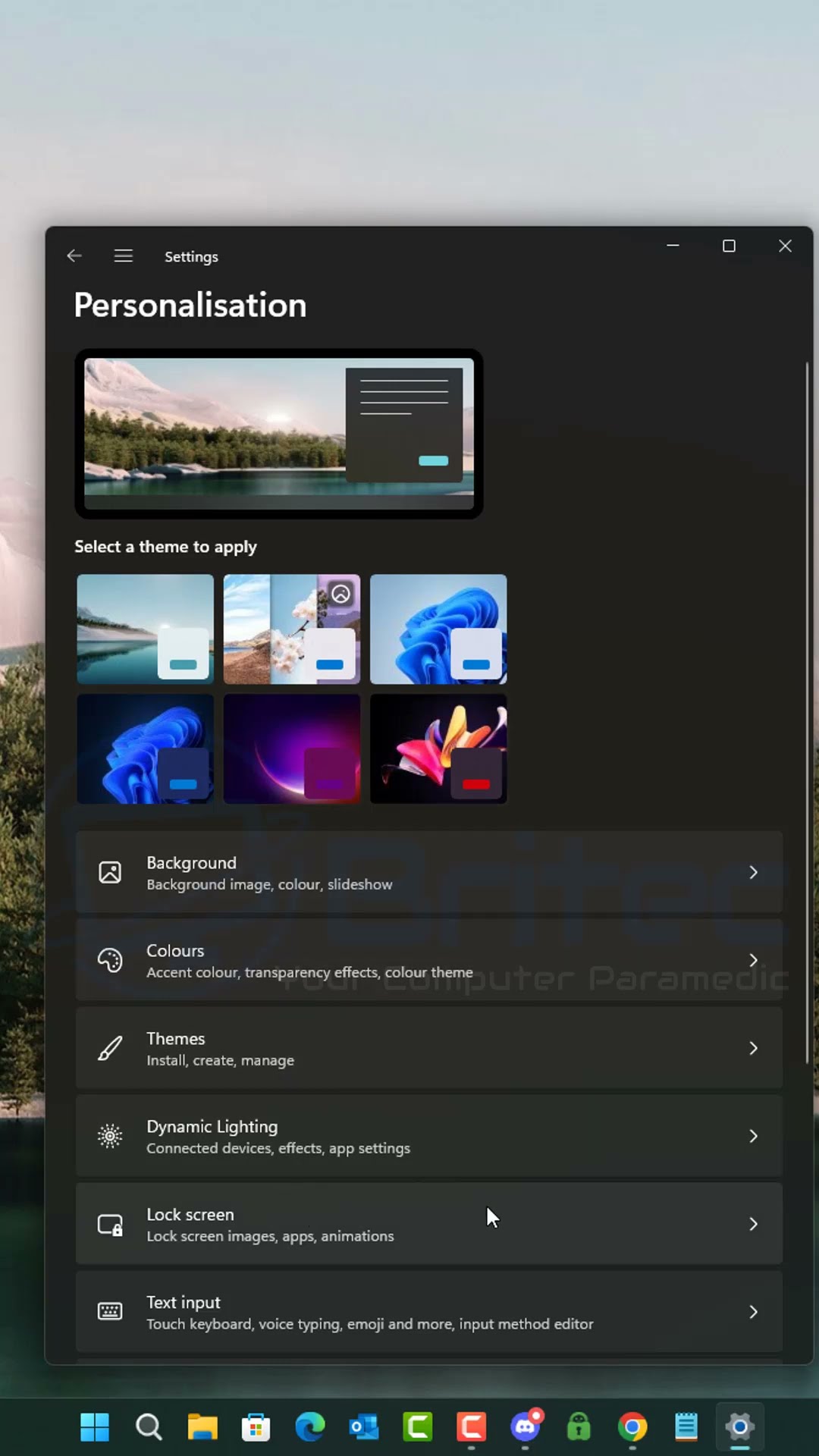This screenshot has width=819, height=1456.
Task: Maximize the Settings window
Action: (x=729, y=246)
